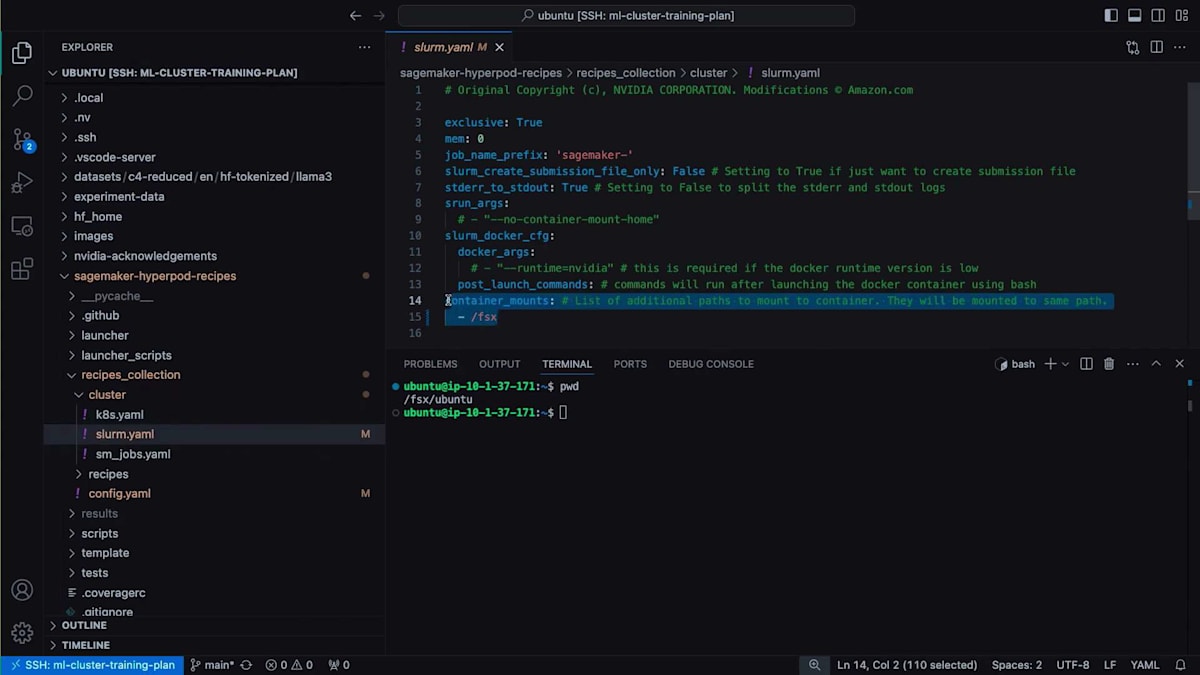The width and height of the screenshot is (1200, 675).
Task: Expand the OUTLINE section
Action: pyautogui.click(x=214, y=625)
